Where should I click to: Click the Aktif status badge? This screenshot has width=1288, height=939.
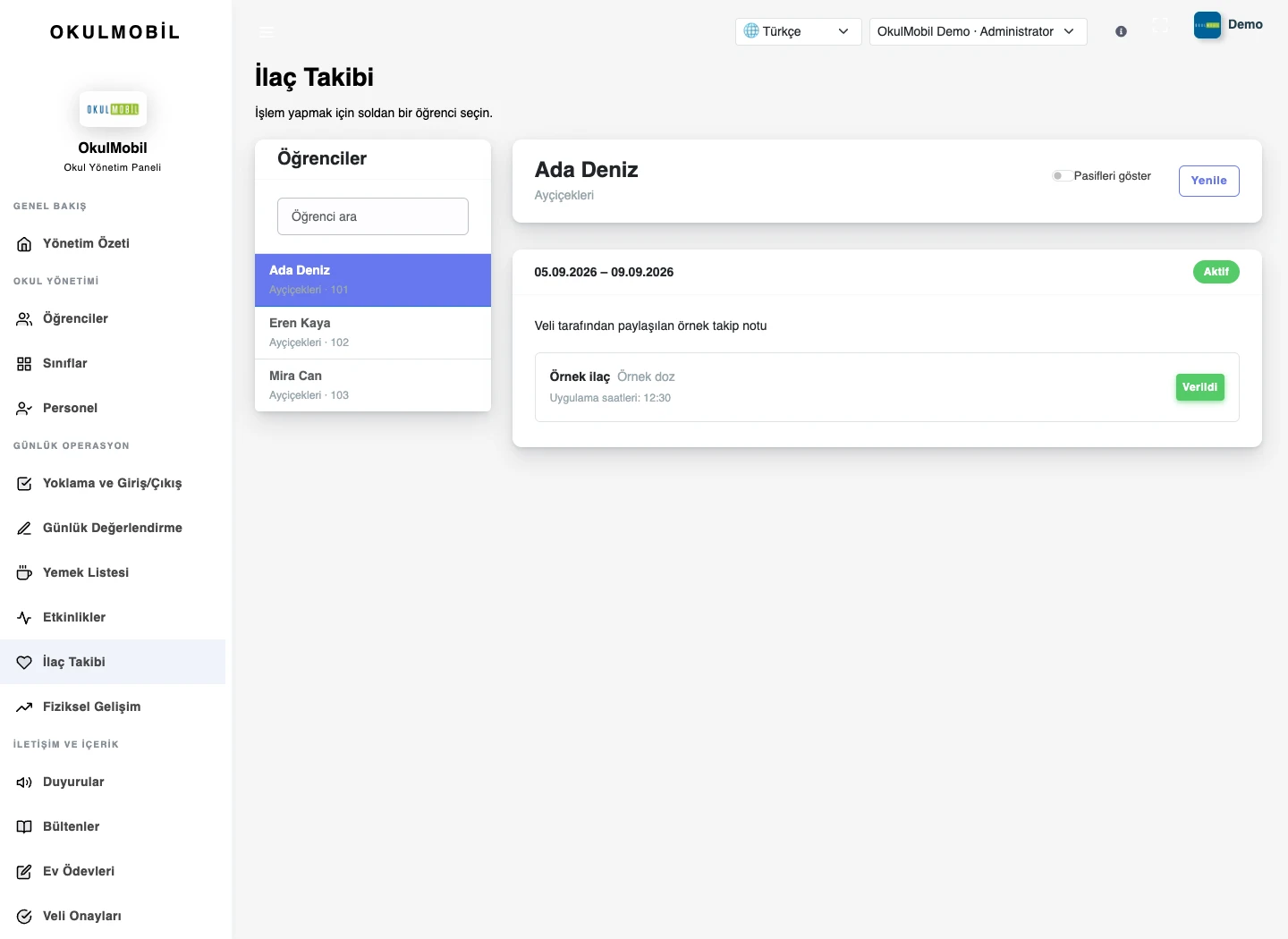1216,272
